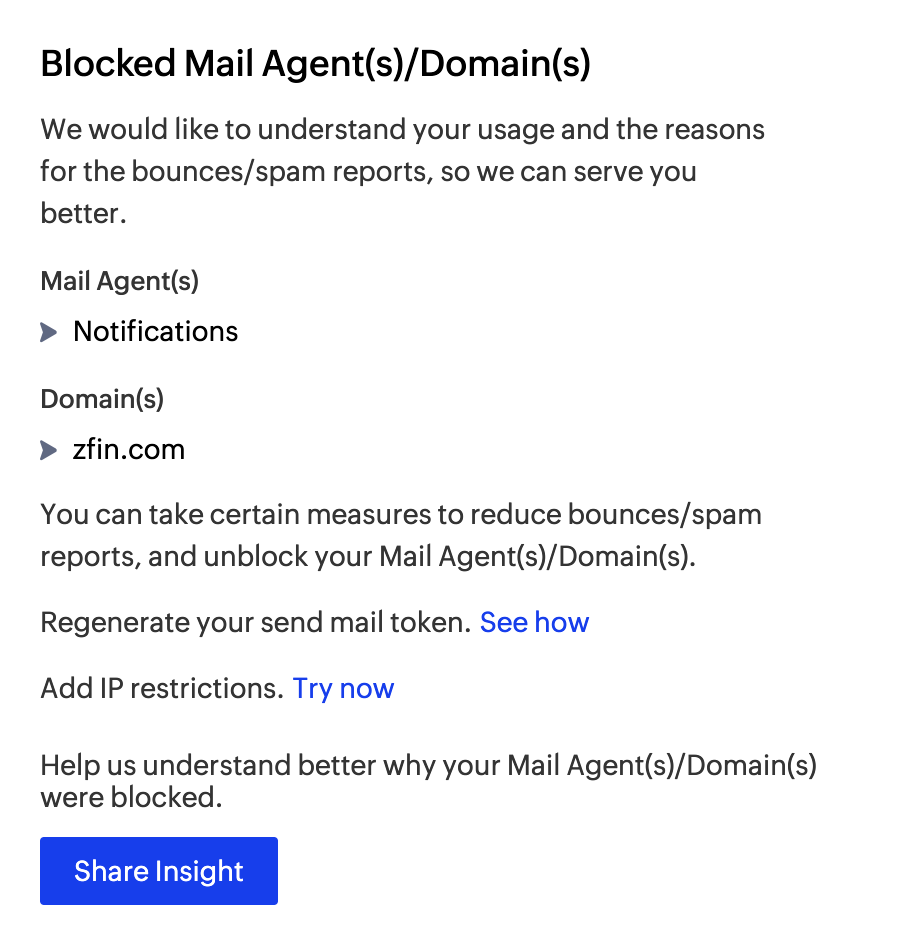Click "You can take certain measures" line
Viewport: 916px width, 948px height.
tap(401, 515)
